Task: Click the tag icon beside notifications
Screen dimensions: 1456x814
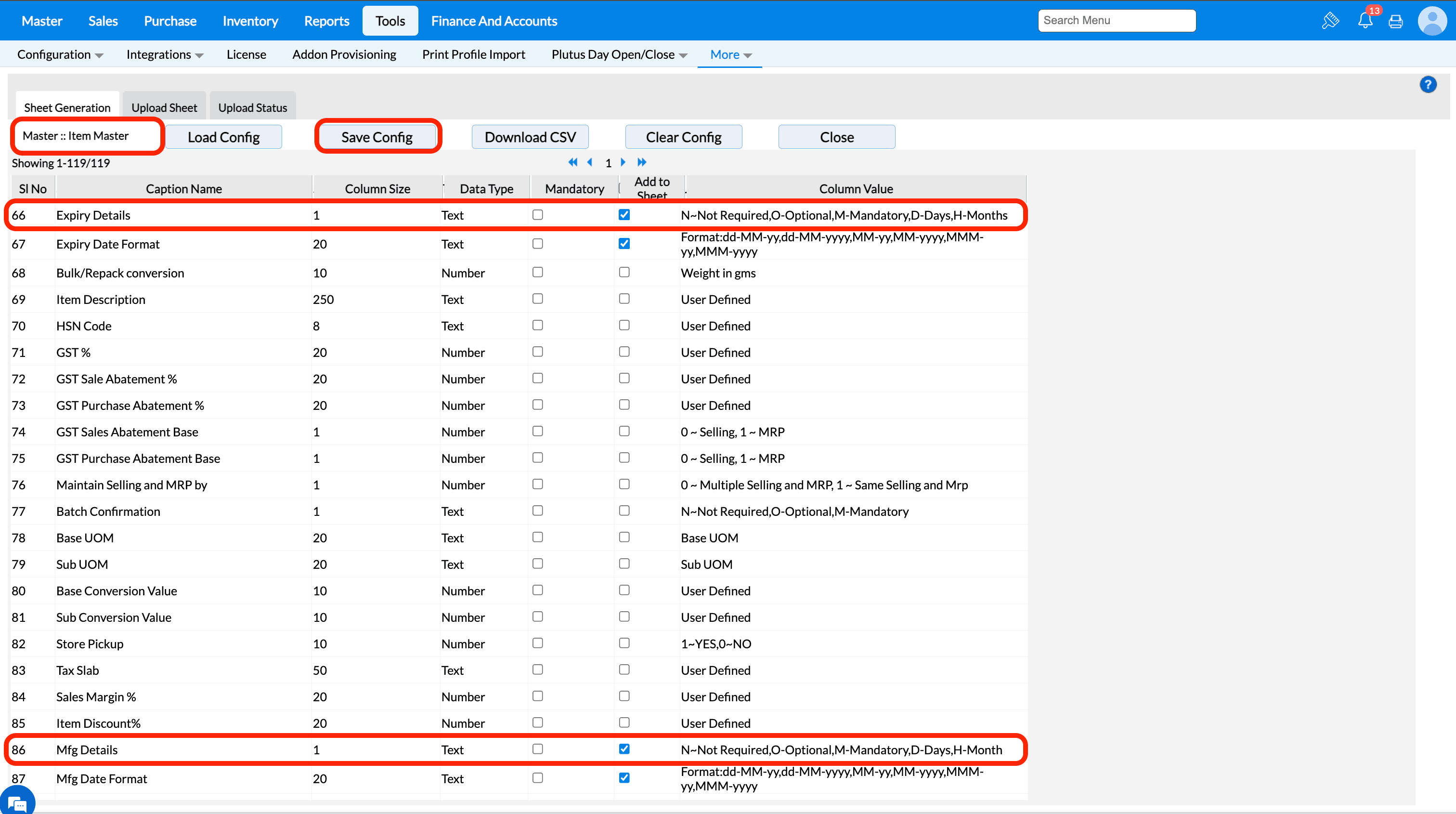Action: point(1330,21)
